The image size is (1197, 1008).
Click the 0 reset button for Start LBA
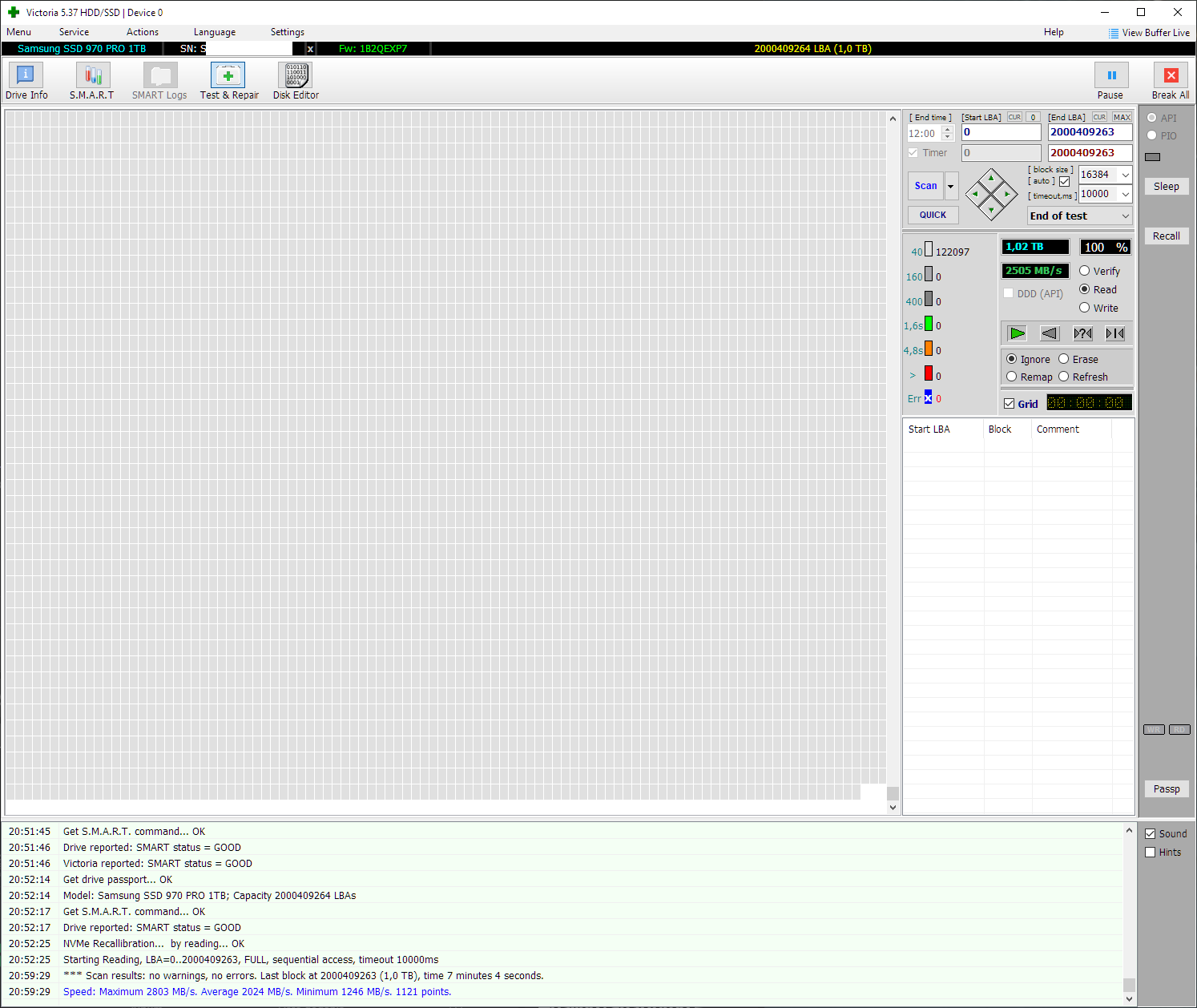coord(1034,117)
